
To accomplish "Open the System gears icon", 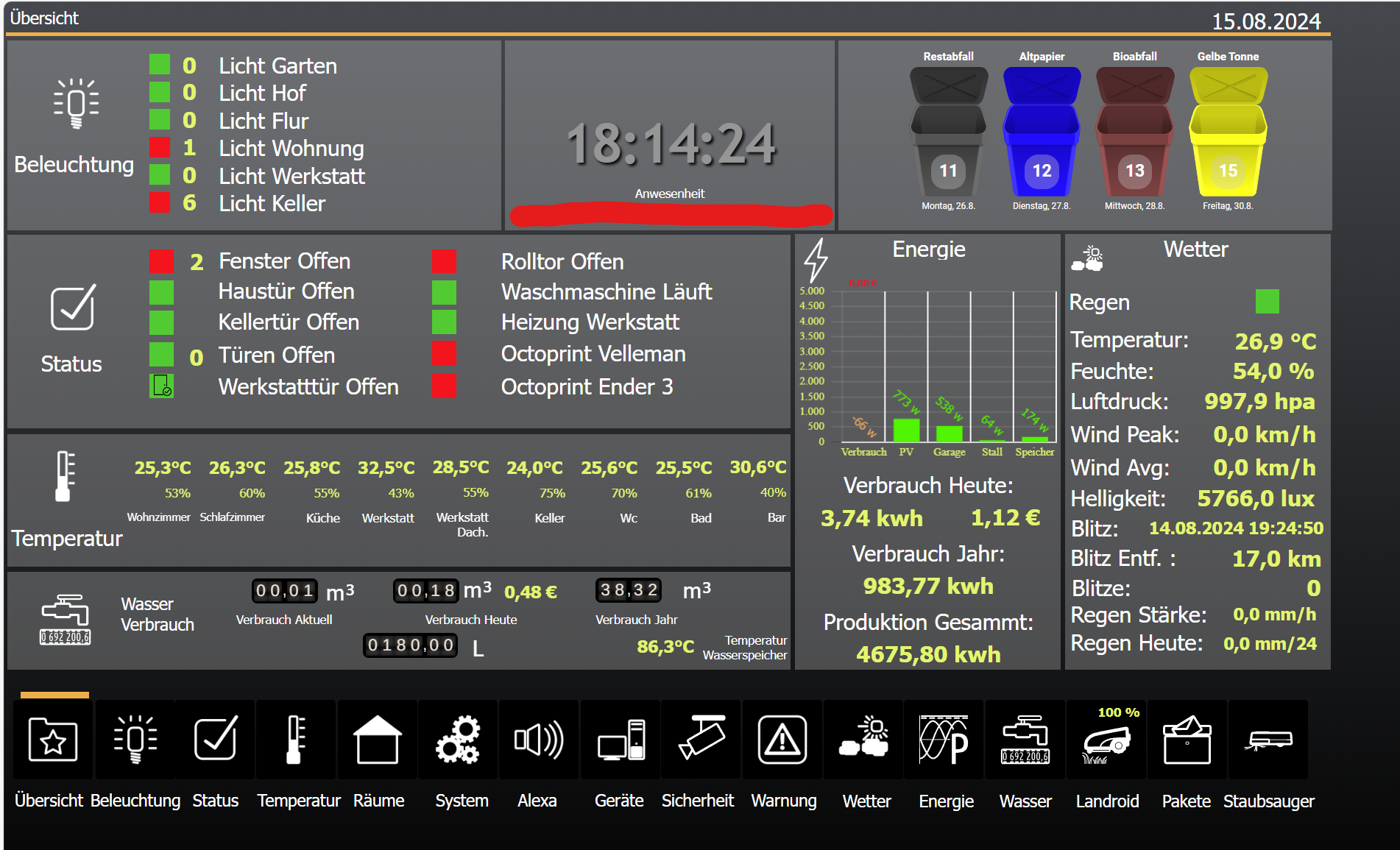I will (x=458, y=740).
